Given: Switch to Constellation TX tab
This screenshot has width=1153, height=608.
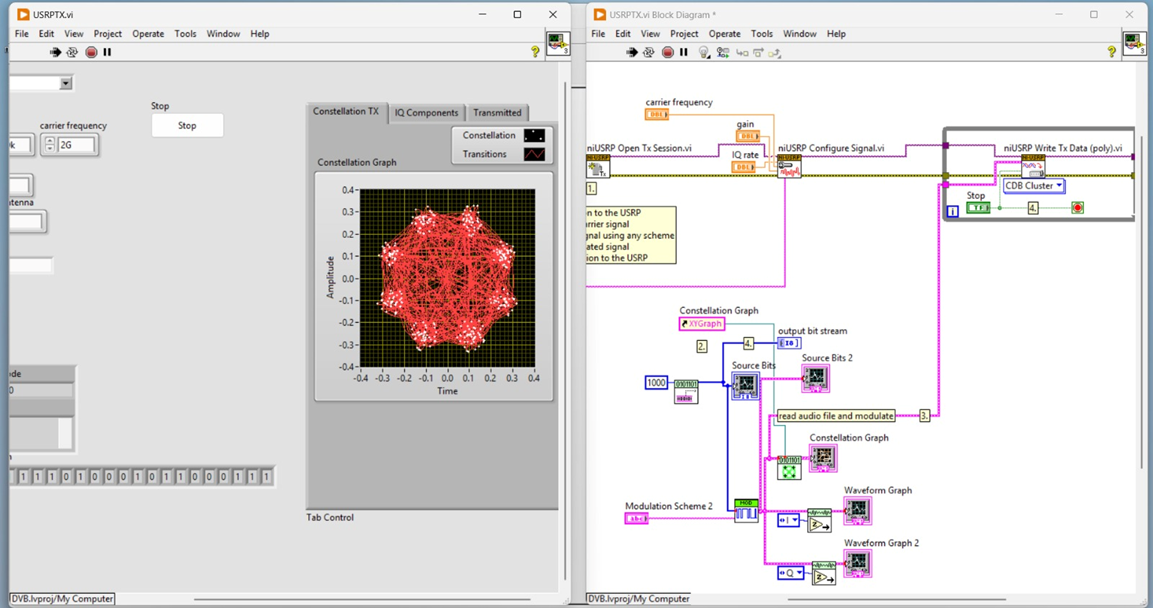Looking at the screenshot, I should pos(346,112).
